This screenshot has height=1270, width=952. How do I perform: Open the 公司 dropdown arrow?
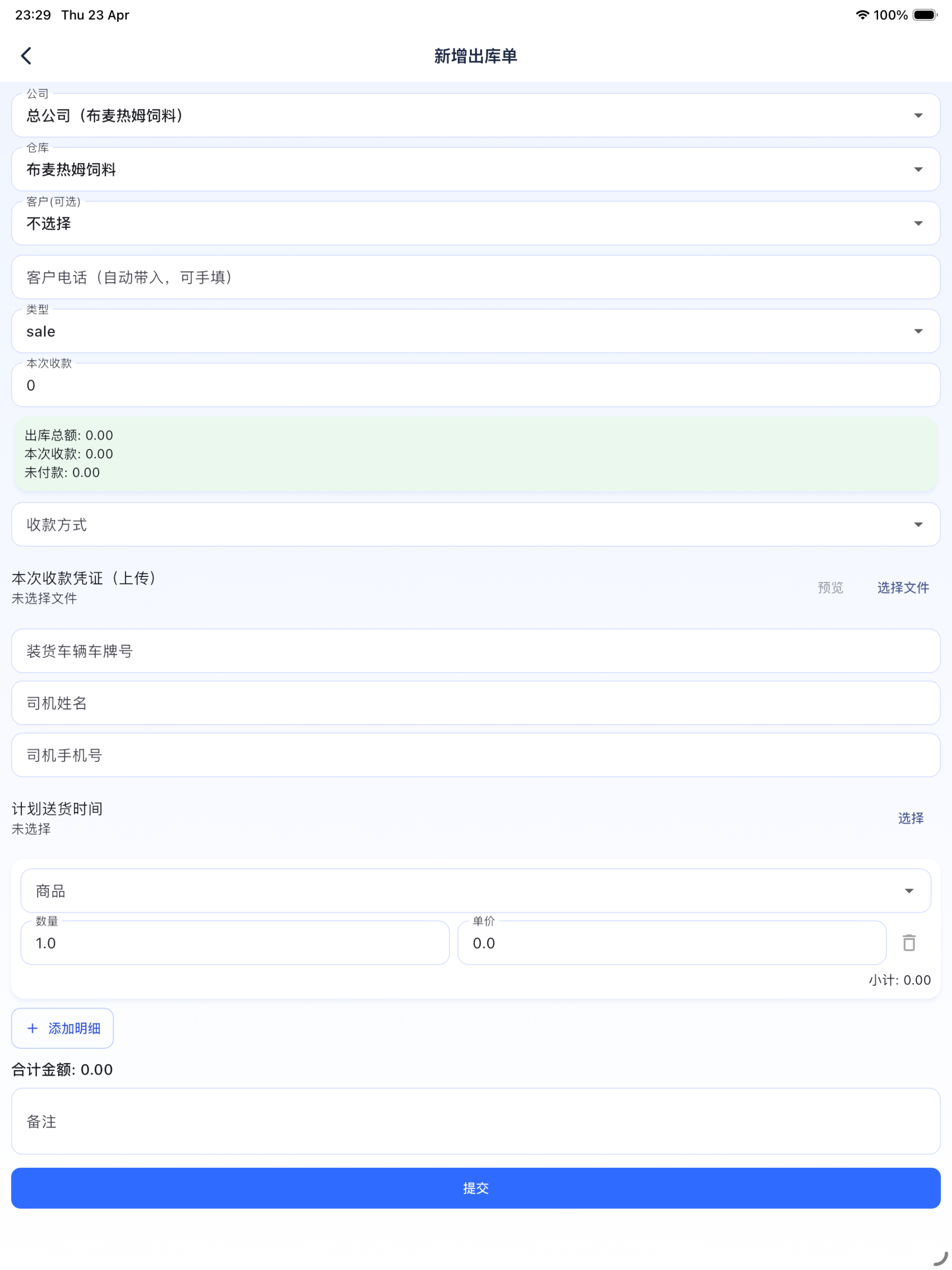pyautogui.click(x=918, y=116)
